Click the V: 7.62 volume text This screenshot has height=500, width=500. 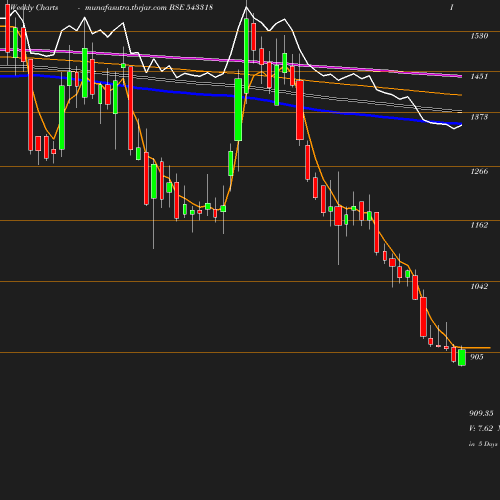tap(481, 429)
